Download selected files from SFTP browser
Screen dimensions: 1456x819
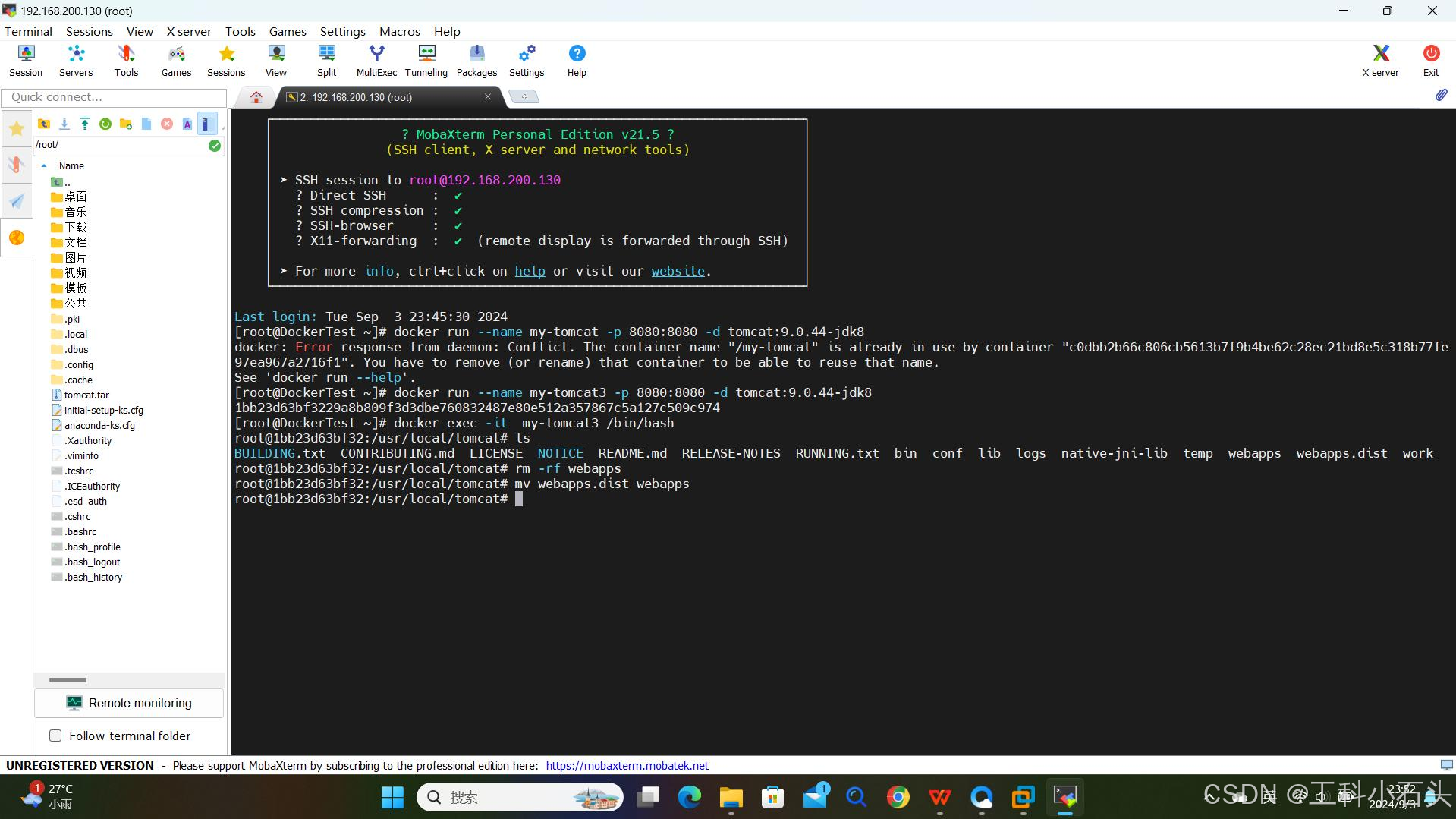click(x=64, y=124)
